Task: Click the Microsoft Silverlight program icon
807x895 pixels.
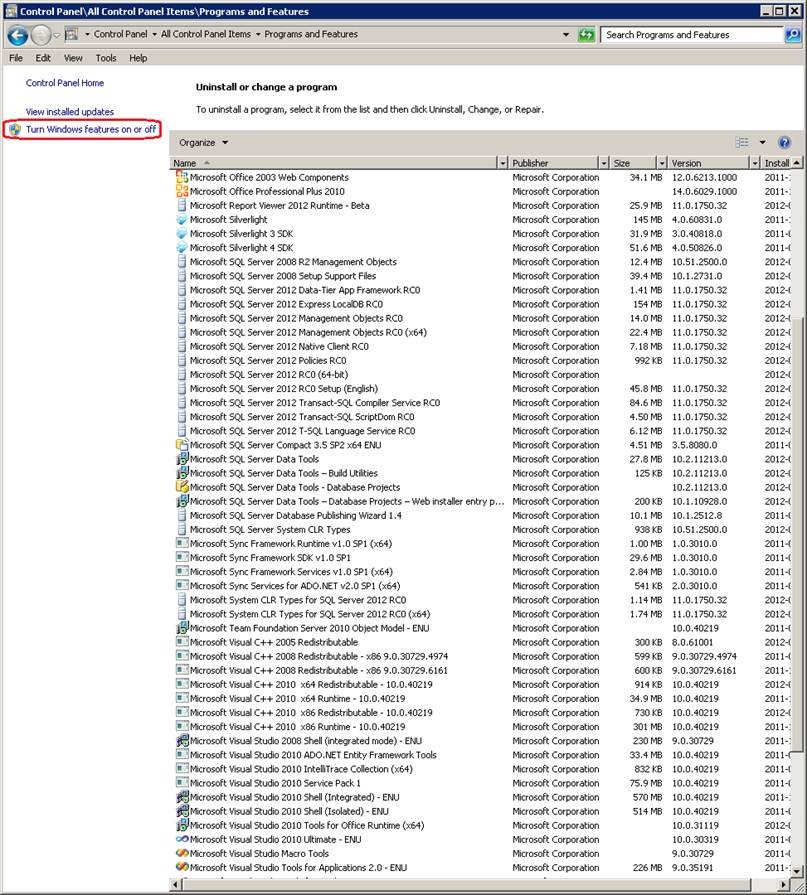Action: pyautogui.click(x=181, y=220)
